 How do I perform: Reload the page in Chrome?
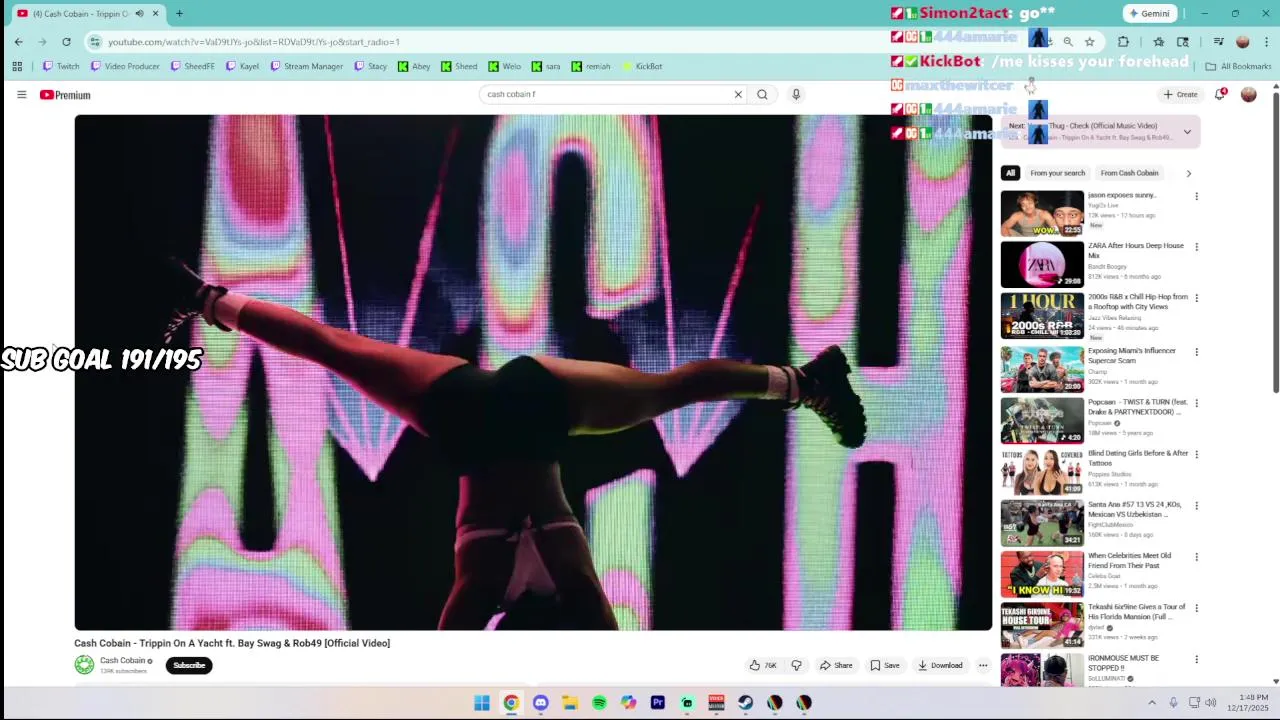coord(66,41)
